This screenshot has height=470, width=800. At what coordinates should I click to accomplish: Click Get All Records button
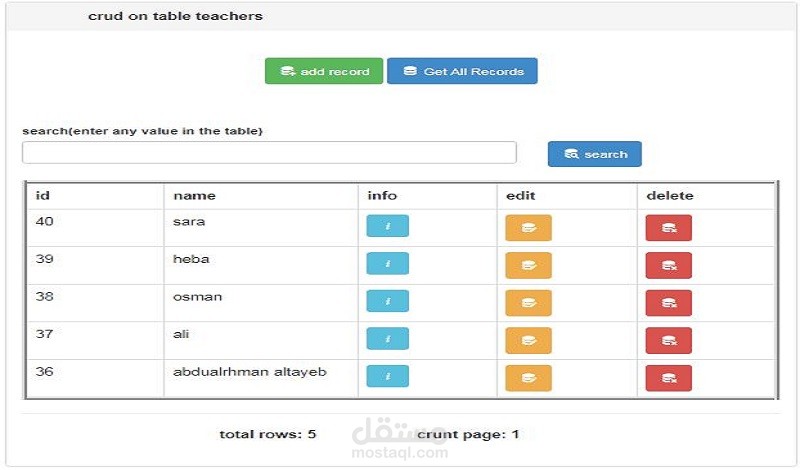point(462,71)
